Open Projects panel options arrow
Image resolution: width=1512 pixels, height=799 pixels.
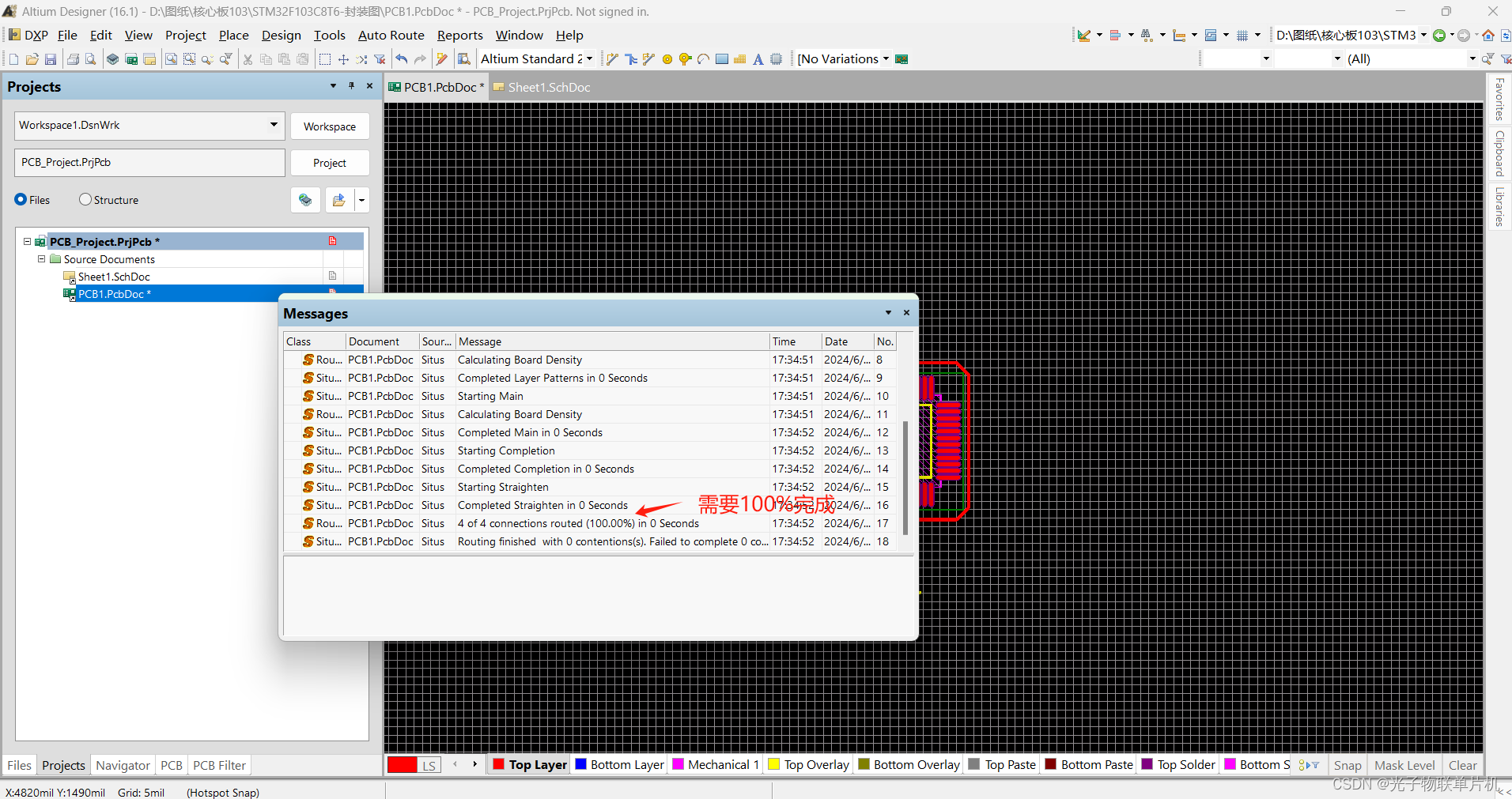pyautogui.click(x=333, y=86)
